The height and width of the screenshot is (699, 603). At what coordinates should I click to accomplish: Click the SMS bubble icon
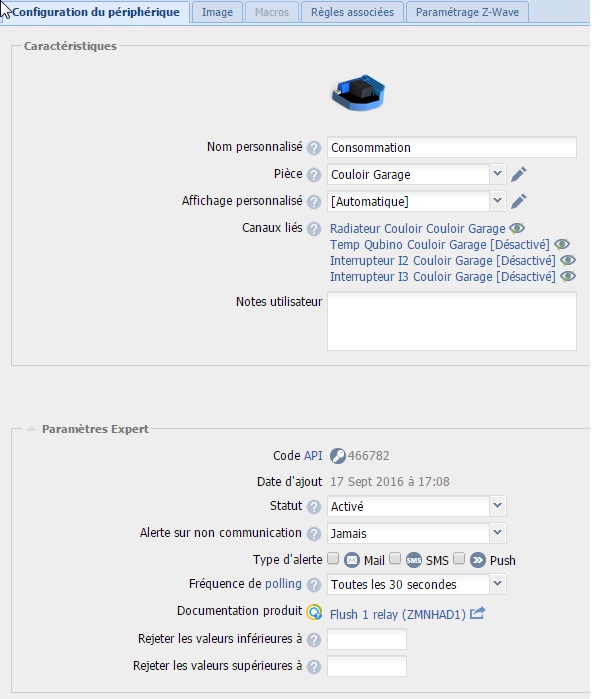coord(414,560)
